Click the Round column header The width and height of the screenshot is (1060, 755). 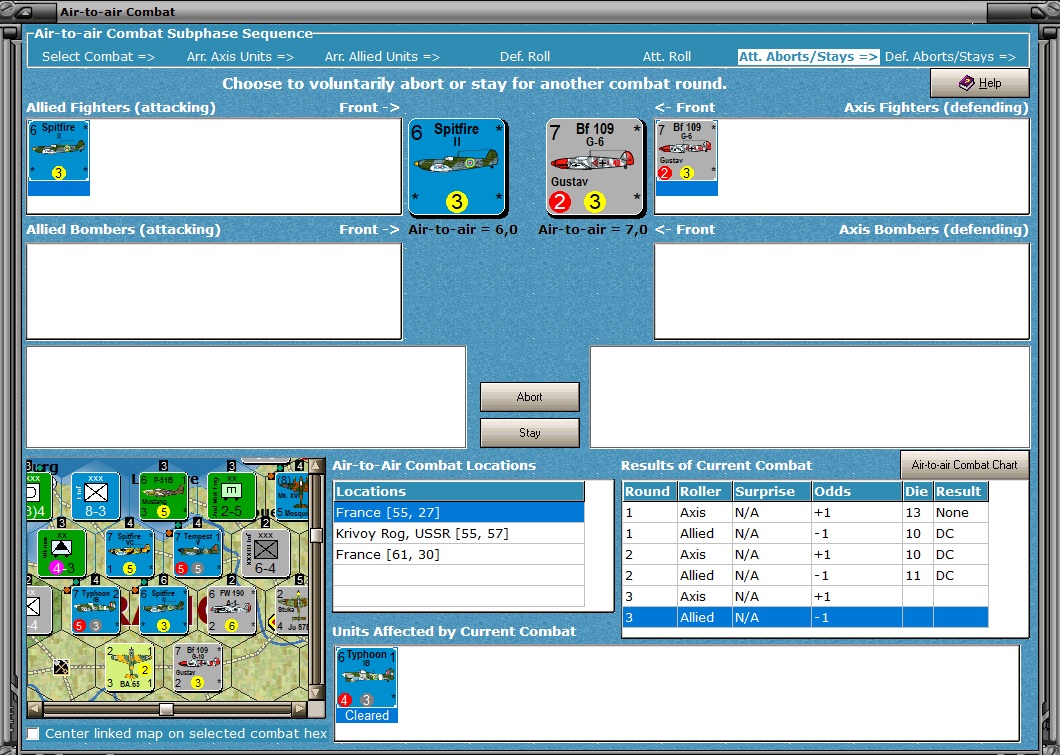(650, 491)
